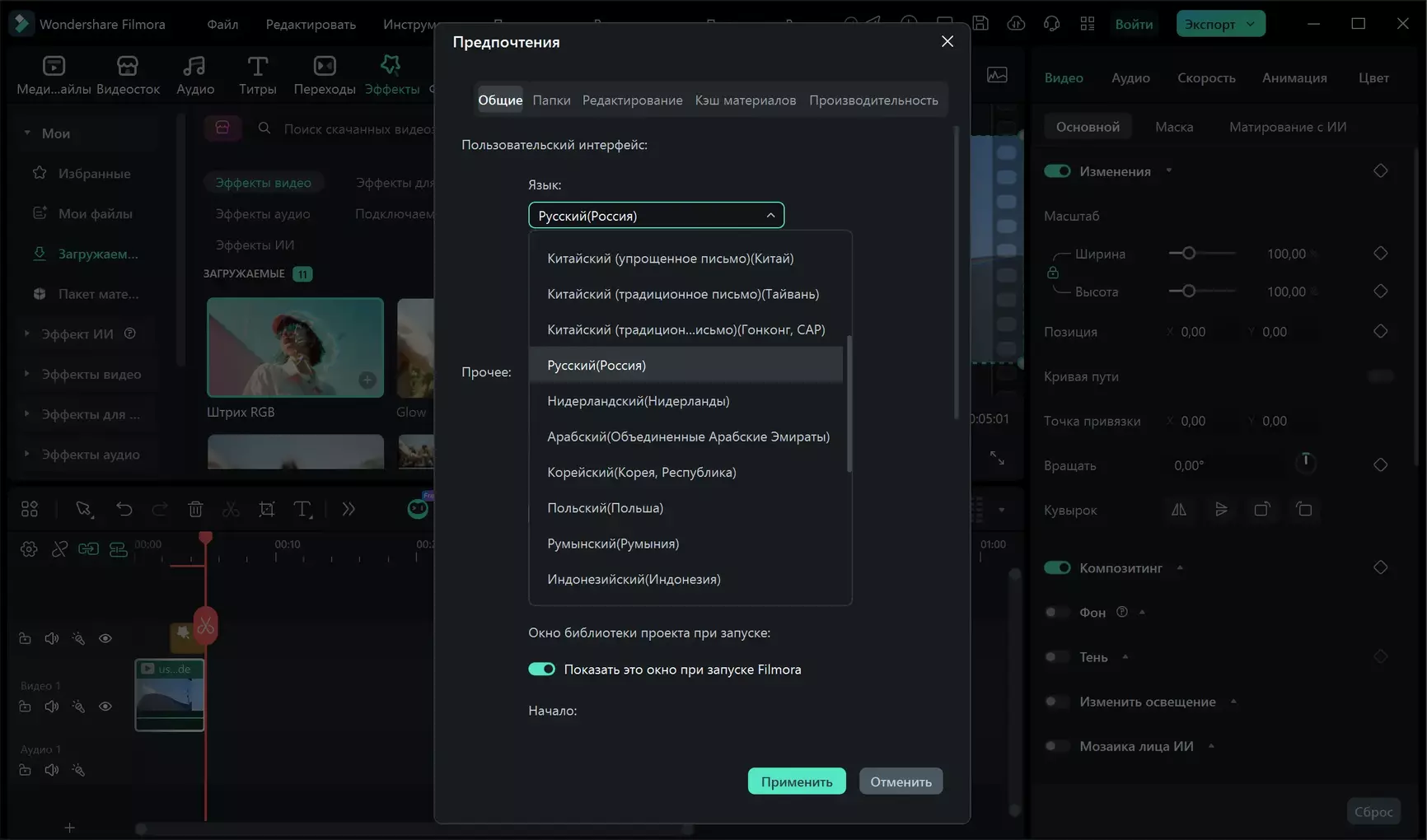The height and width of the screenshot is (840, 1427).
Task: Hide Video 1 track with eye icon
Action: tap(105, 706)
